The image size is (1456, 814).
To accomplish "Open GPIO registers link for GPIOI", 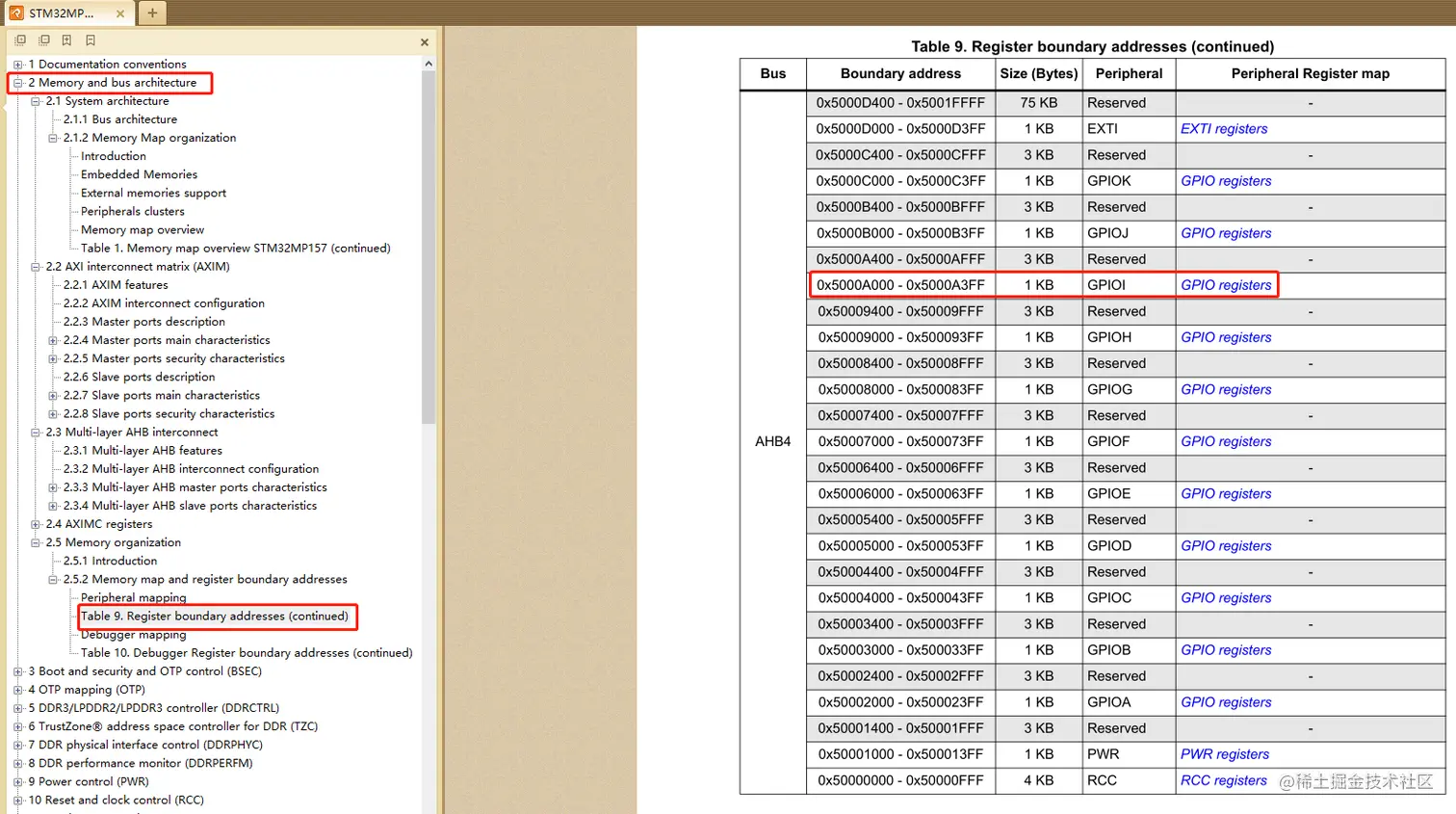I will coord(1226,285).
